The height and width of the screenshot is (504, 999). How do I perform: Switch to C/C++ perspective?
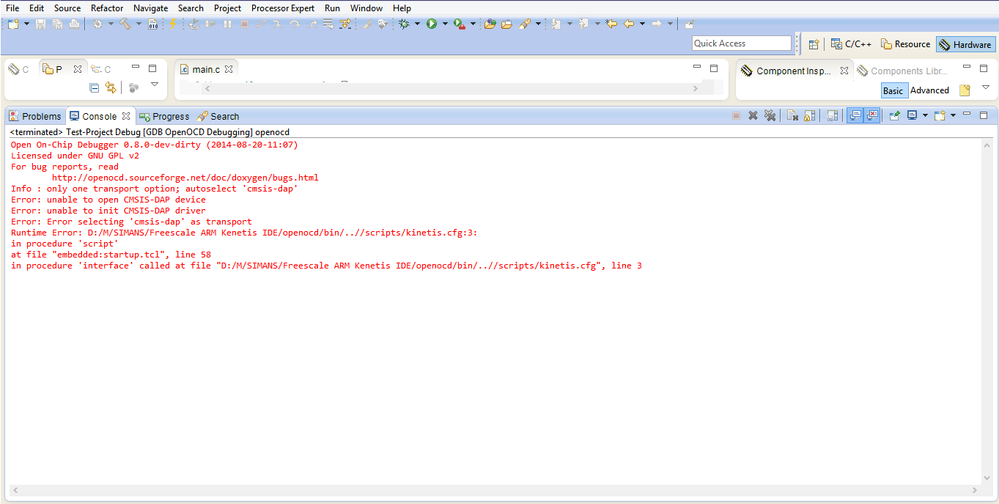coord(851,44)
